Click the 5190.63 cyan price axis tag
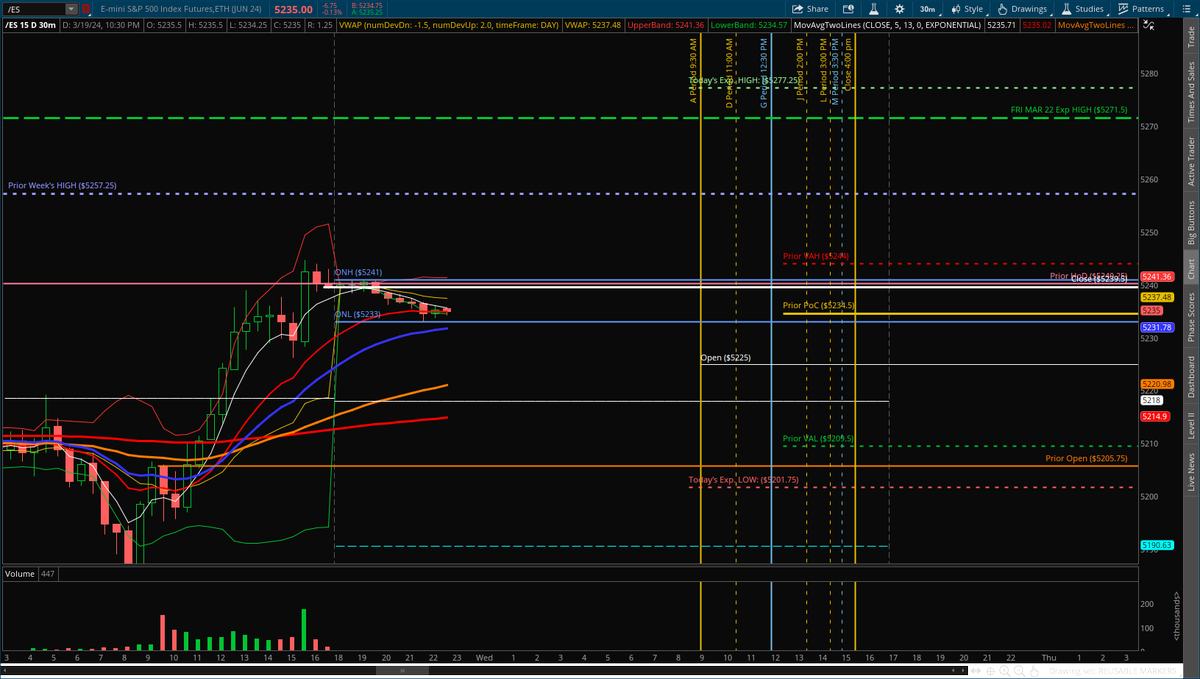 pyautogui.click(x=1155, y=545)
